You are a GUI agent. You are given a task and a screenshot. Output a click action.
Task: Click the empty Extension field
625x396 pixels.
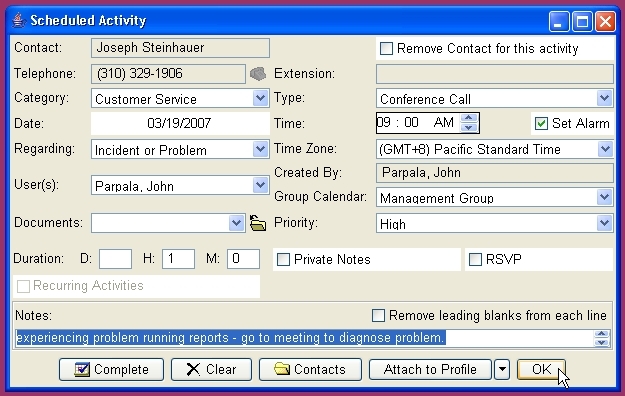[495, 74]
